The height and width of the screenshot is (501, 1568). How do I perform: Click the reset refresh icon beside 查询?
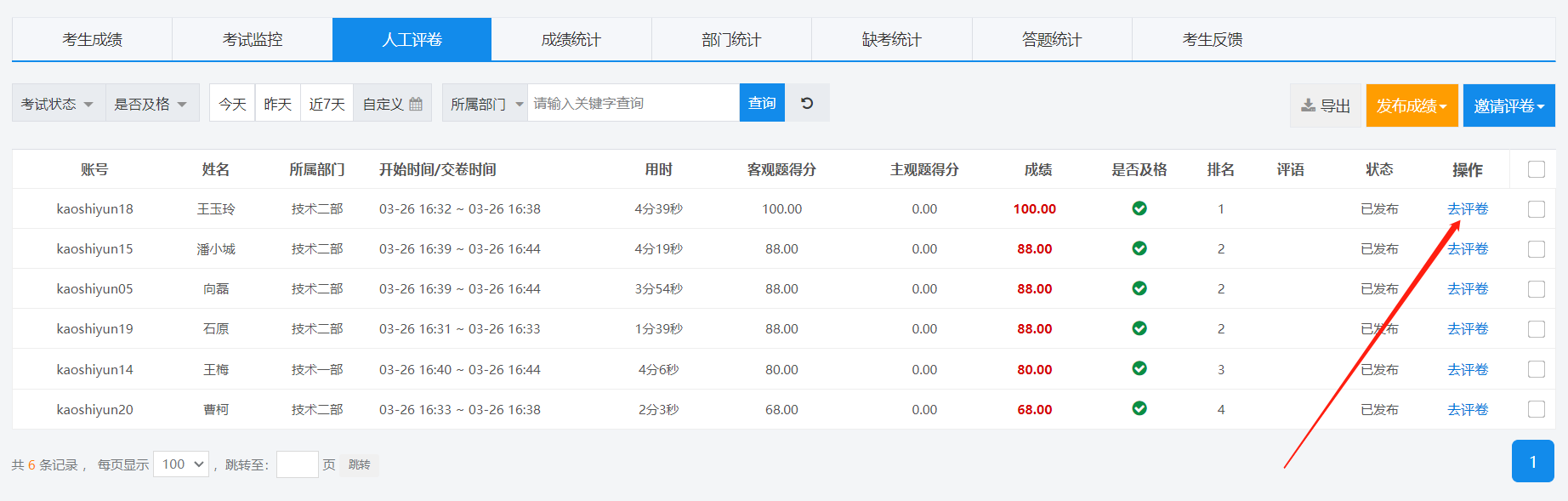click(807, 103)
